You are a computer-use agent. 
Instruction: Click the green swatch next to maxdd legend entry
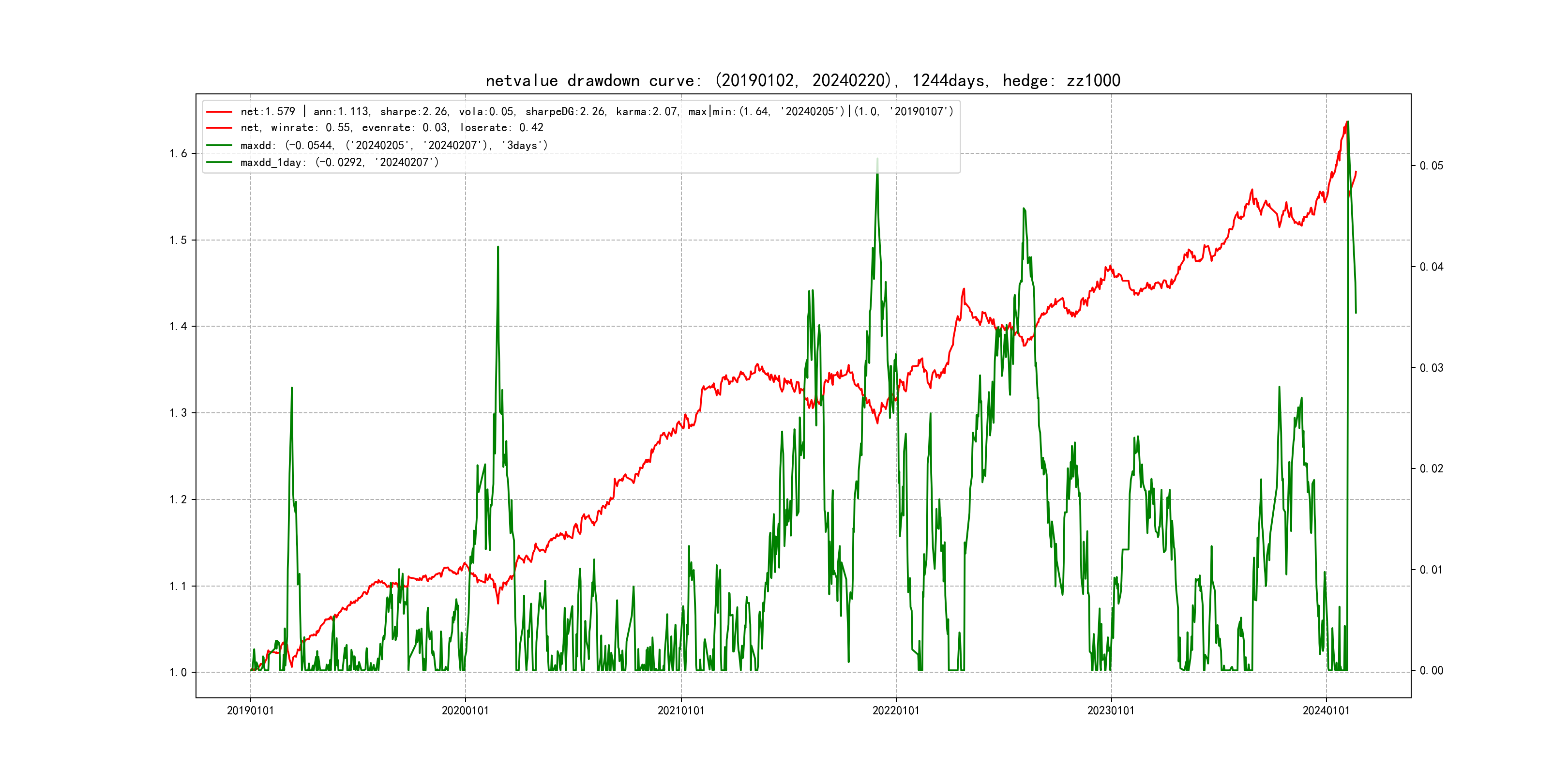click(219, 146)
